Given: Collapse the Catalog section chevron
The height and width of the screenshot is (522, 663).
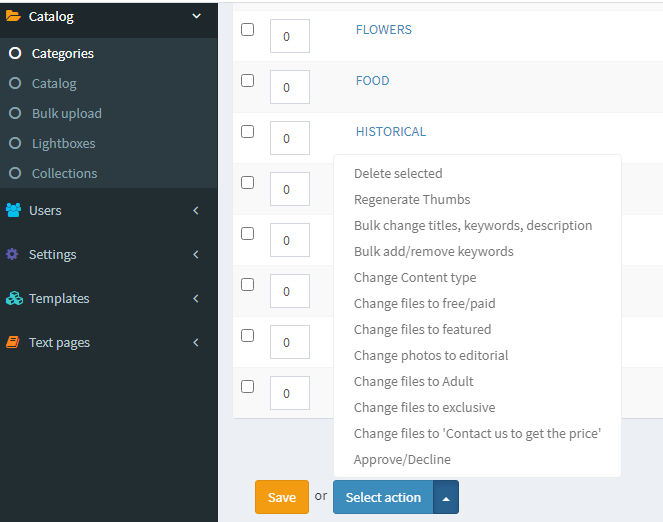Looking at the screenshot, I should coord(196,16).
